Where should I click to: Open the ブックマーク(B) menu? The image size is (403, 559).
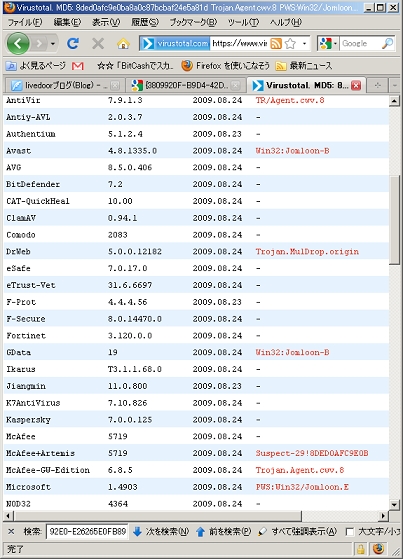(193, 22)
